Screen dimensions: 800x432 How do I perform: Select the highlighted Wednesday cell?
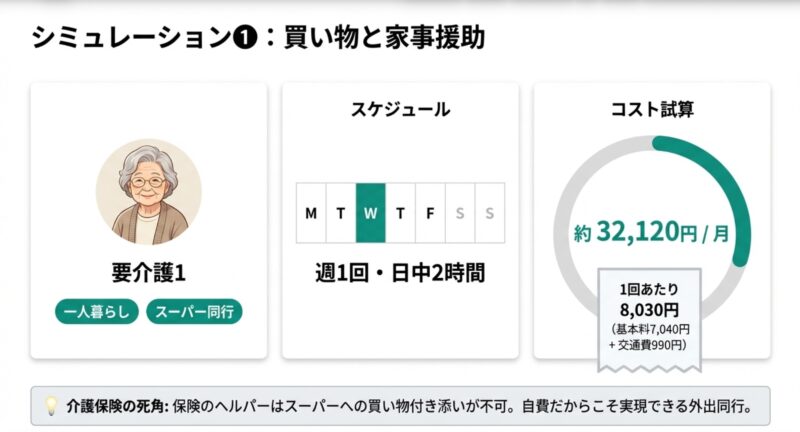point(370,213)
